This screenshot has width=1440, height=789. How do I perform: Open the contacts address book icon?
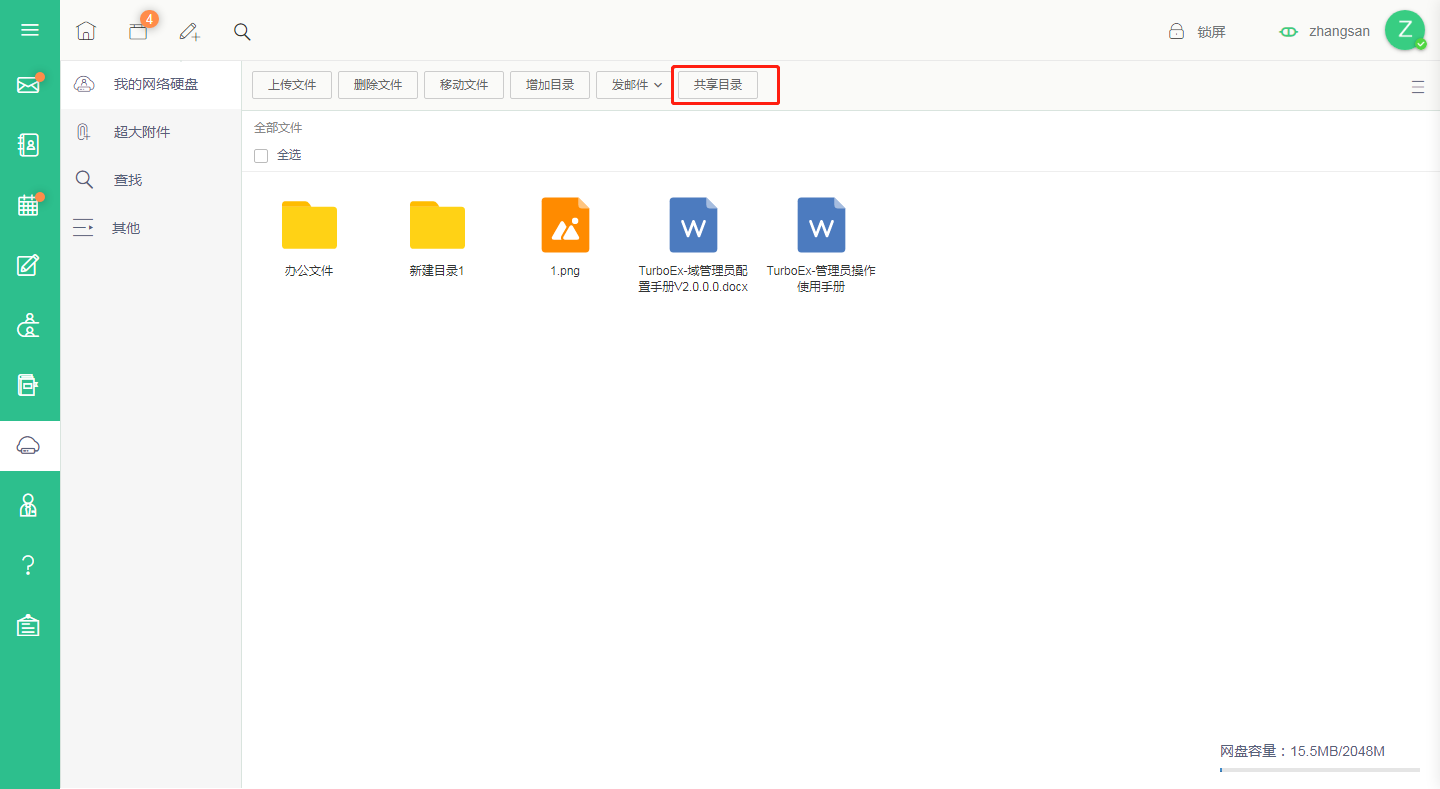tap(29, 145)
